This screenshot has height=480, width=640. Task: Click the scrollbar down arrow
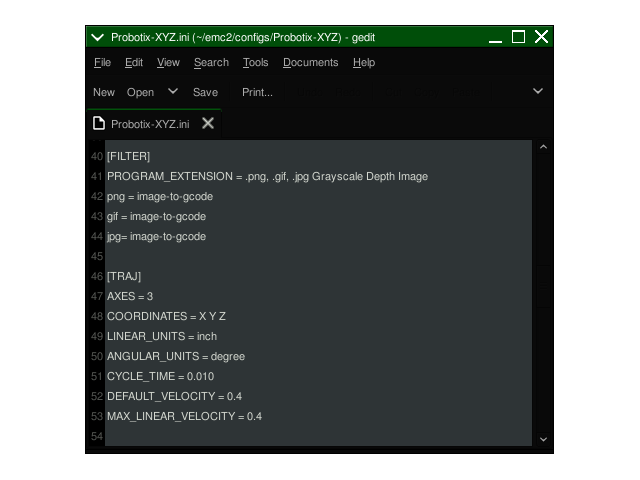(x=543, y=439)
